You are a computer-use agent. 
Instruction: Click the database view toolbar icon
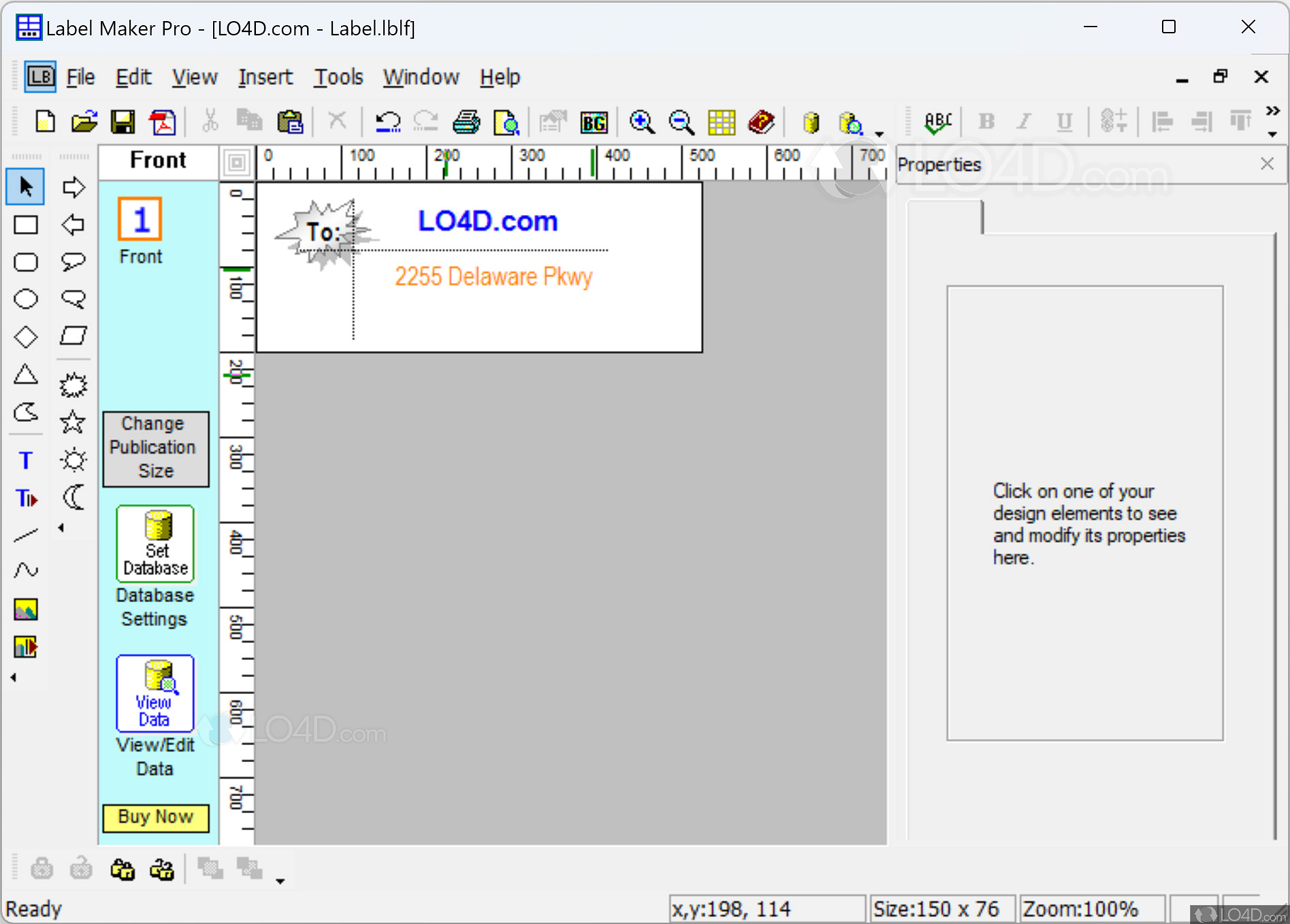click(850, 123)
